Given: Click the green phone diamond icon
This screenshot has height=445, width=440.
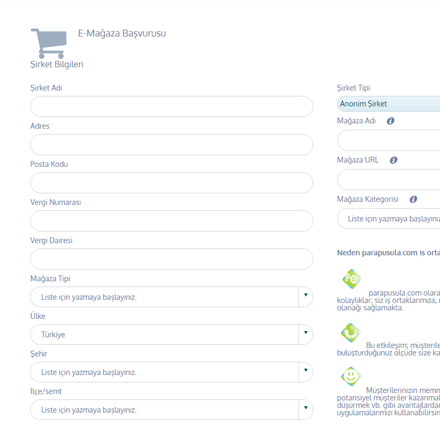Looking at the screenshot, I should 351,332.
